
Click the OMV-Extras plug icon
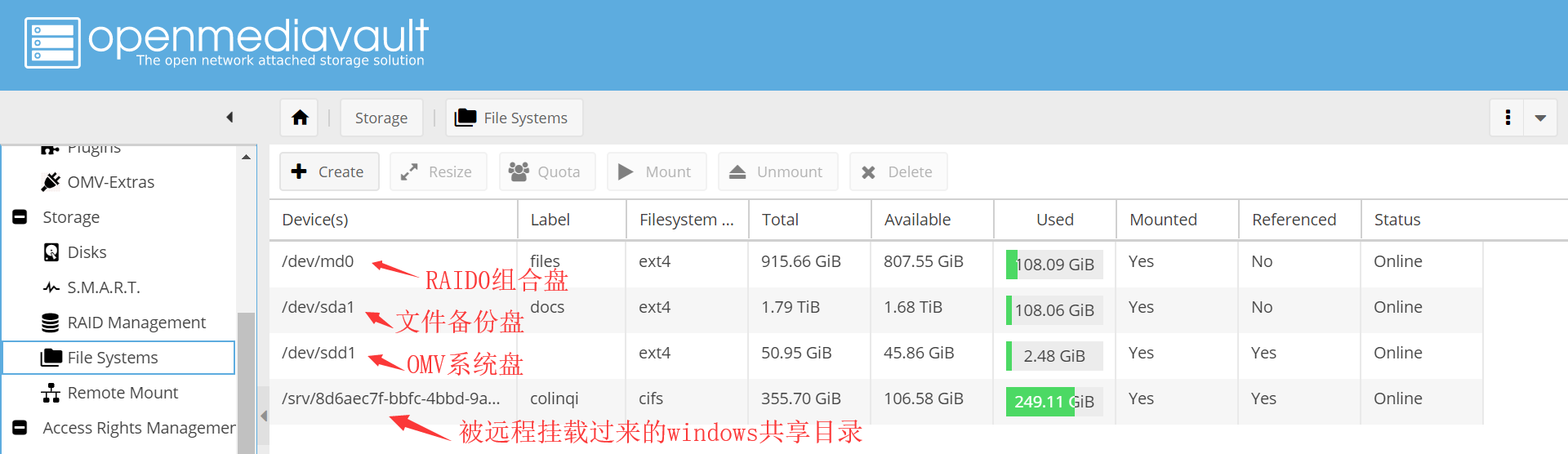[x=51, y=181]
